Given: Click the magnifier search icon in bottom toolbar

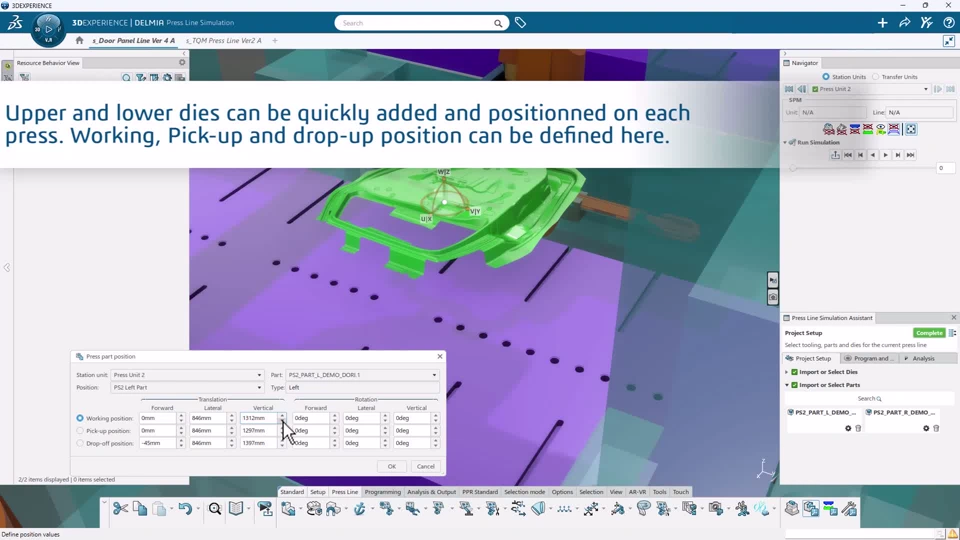Looking at the screenshot, I should [215, 508].
